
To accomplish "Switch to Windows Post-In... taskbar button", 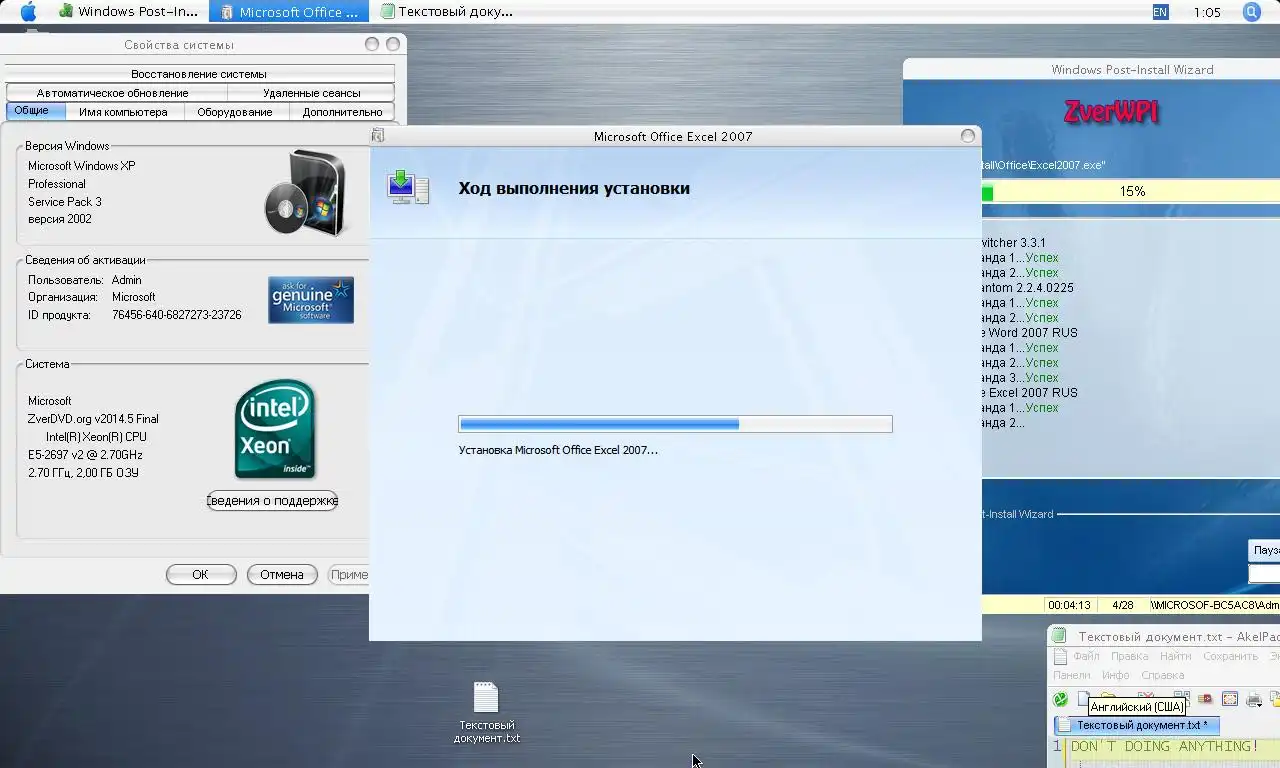I will point(130,12).
